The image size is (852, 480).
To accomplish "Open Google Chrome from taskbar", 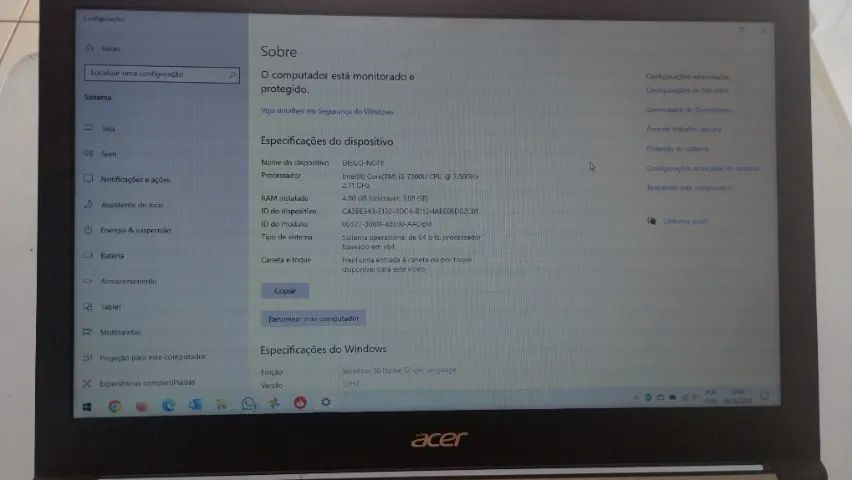I will [115, 406].
